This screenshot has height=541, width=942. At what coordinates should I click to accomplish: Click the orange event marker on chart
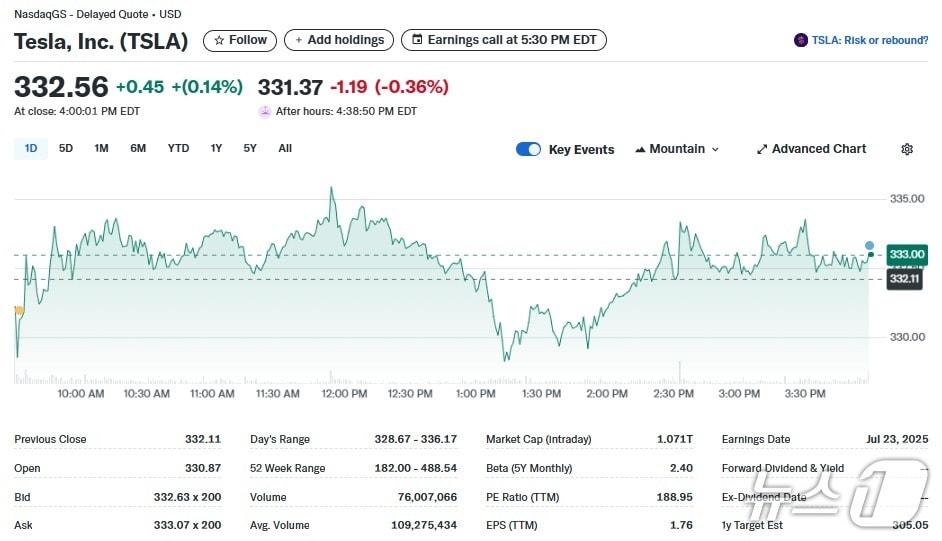click(x=19, y=311)
